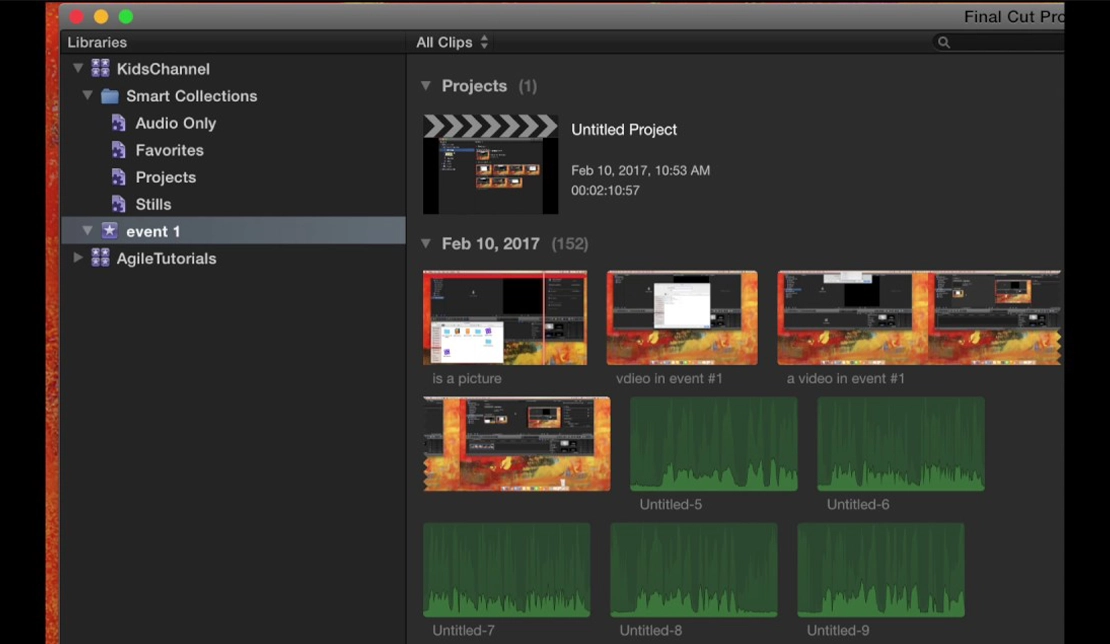
Task: Click the browser search field
Action: 1000,42
